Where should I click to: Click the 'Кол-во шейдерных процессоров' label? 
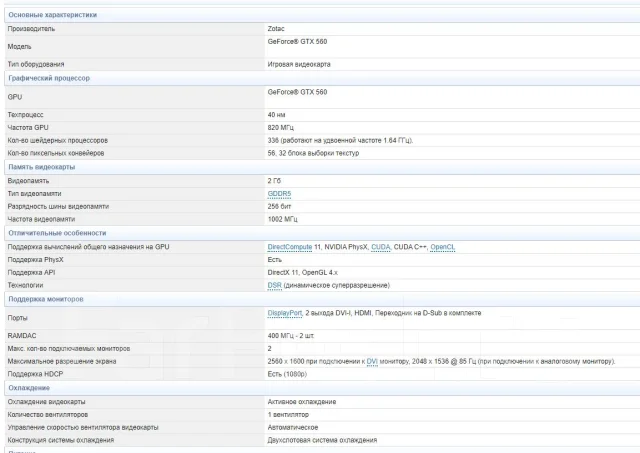[58, 140]
